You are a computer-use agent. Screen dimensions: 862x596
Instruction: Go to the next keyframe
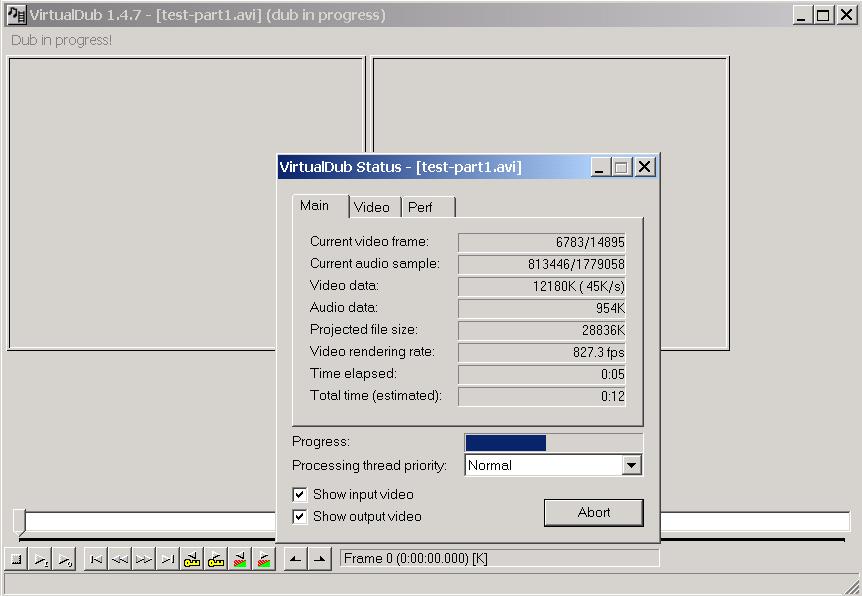pos(216,559)
